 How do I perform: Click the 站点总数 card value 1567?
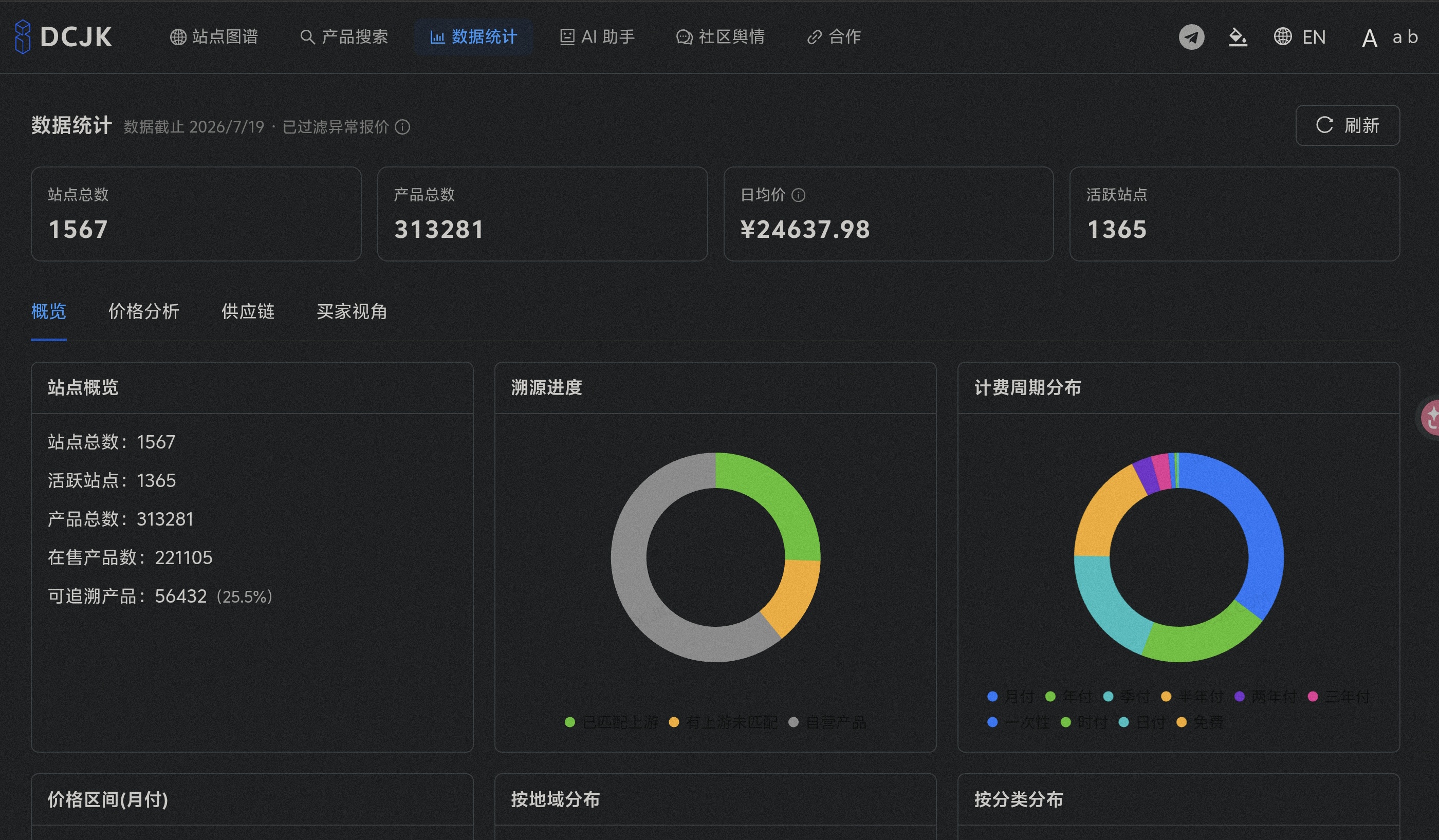coord(78,230)
